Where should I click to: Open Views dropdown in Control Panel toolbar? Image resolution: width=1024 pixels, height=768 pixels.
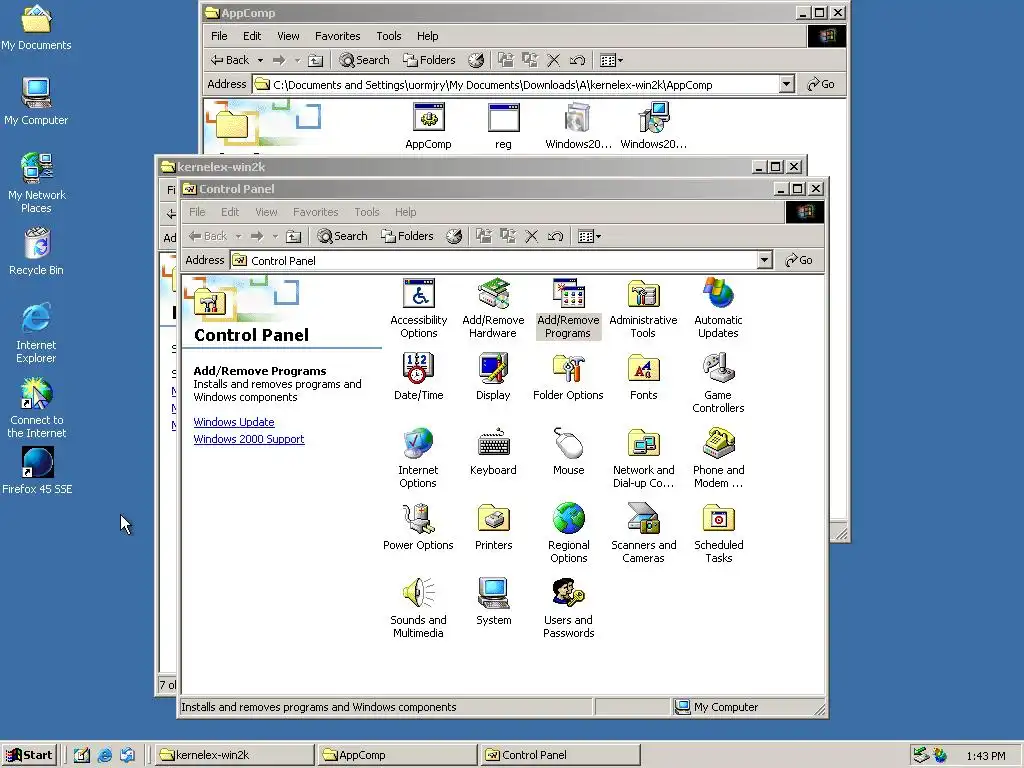(x=590, y=236)
